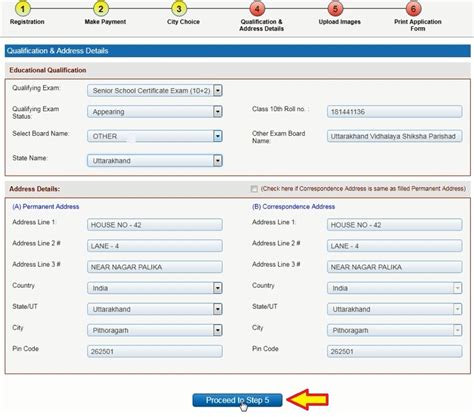
Task: Select step 5 Upload Images circle
Action: tap(335, 8)
